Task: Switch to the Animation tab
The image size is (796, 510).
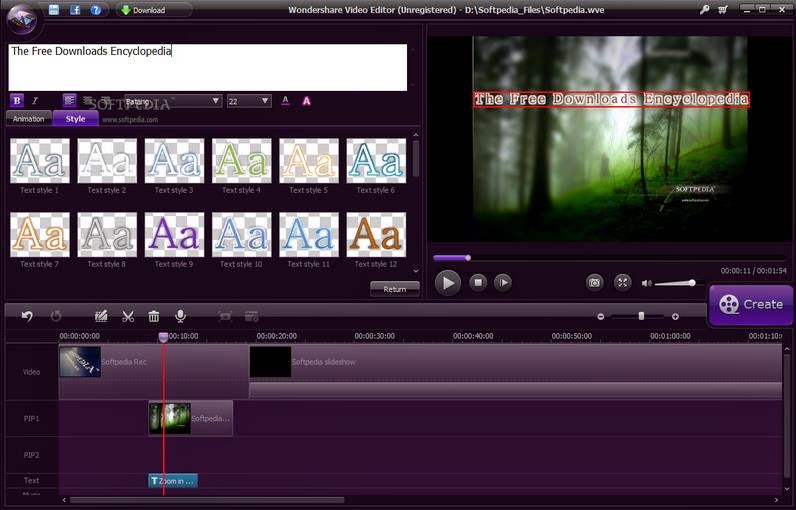Action: tap(28, 119)
